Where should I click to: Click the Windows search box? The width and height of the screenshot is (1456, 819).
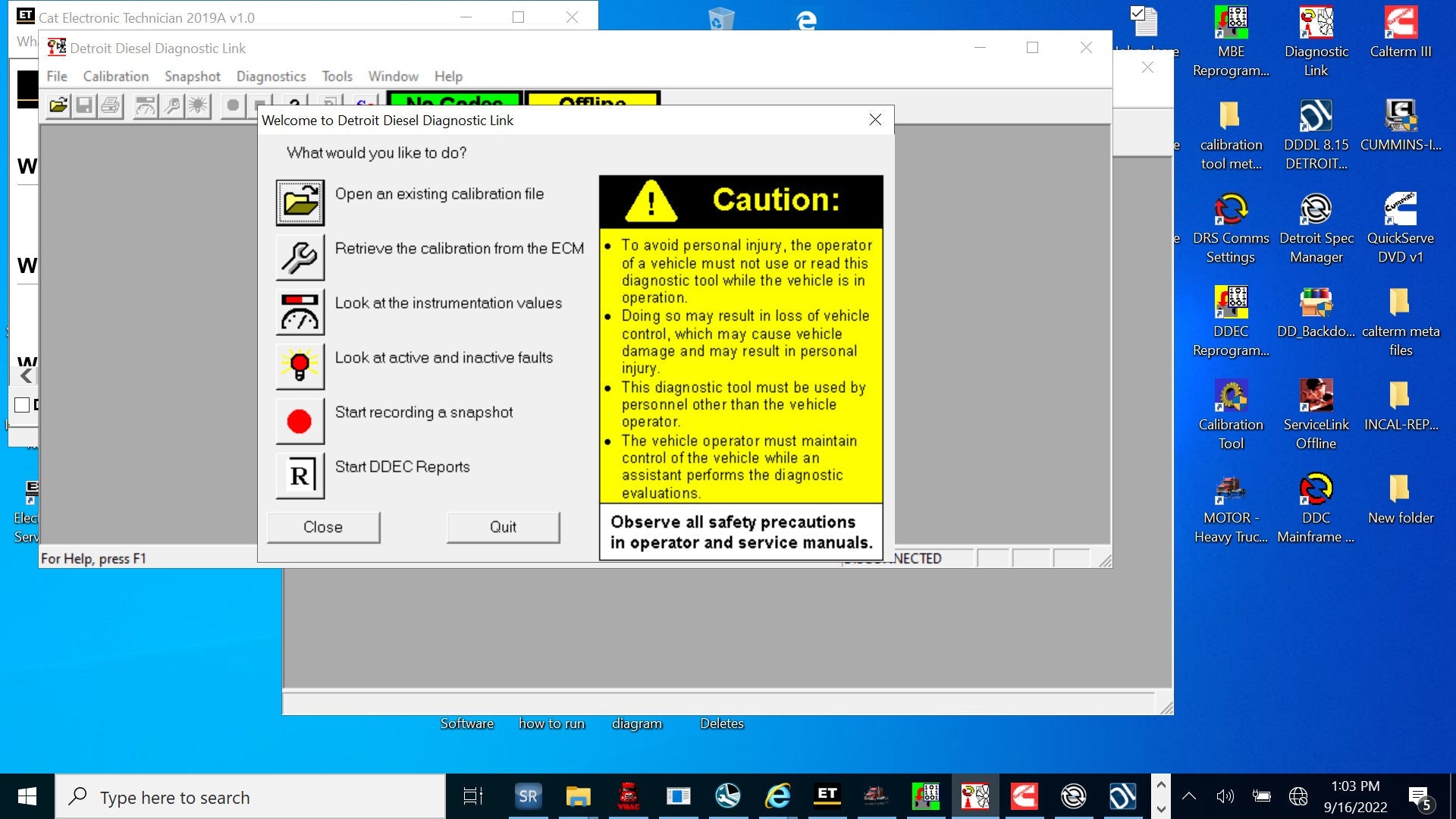[250, 797]
